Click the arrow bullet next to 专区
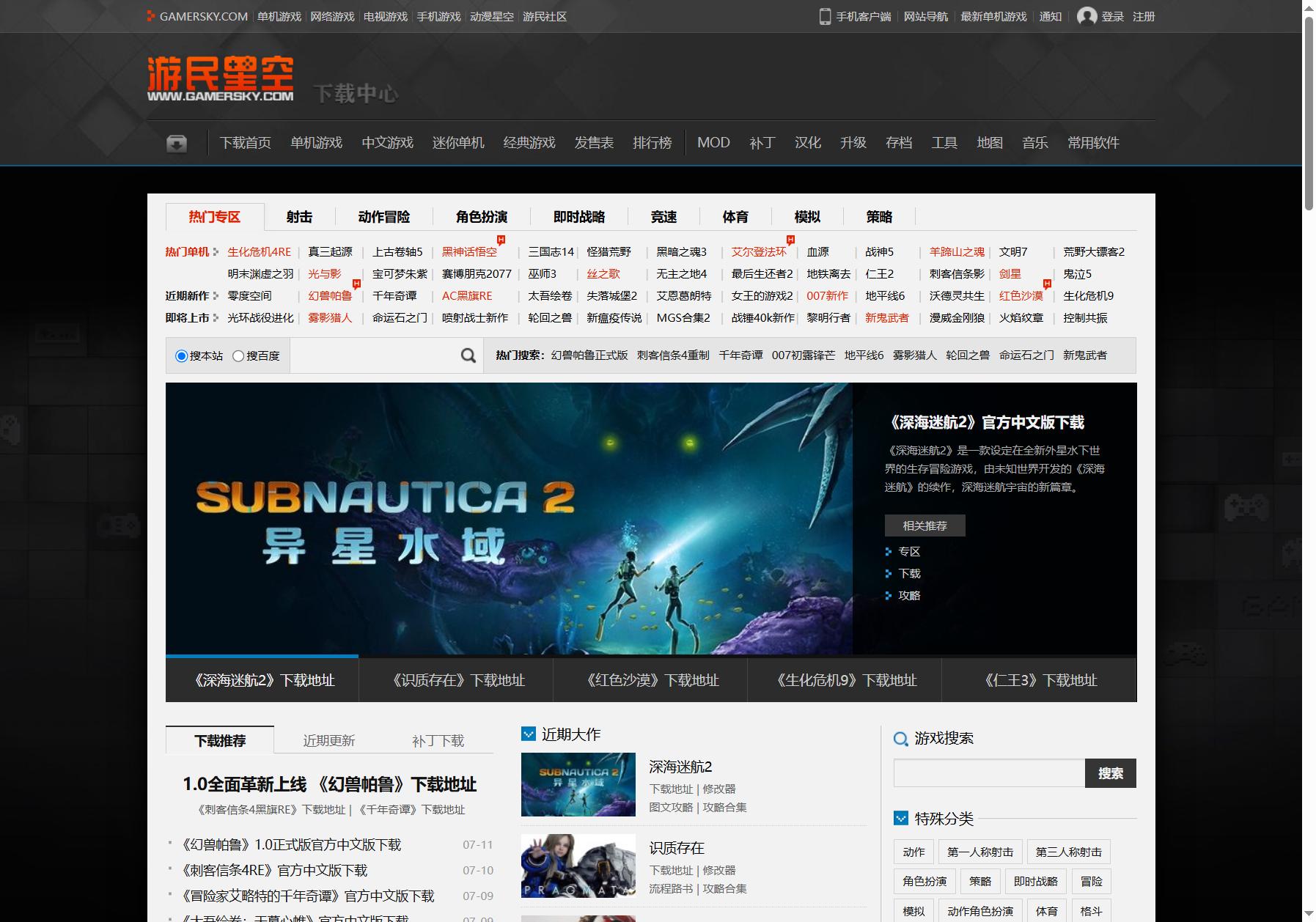Viewport: 1316px width, 922px height. point(889,552)
